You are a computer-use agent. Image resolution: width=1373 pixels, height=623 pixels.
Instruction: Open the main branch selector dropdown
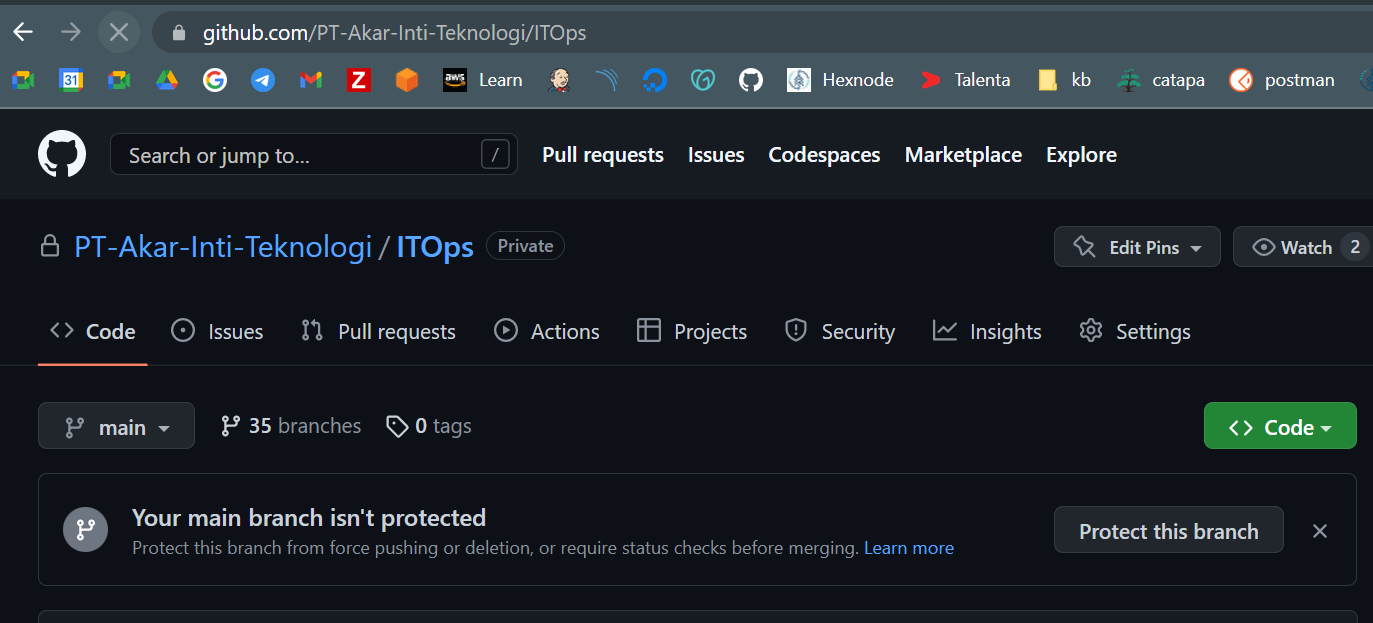[116, 425]
